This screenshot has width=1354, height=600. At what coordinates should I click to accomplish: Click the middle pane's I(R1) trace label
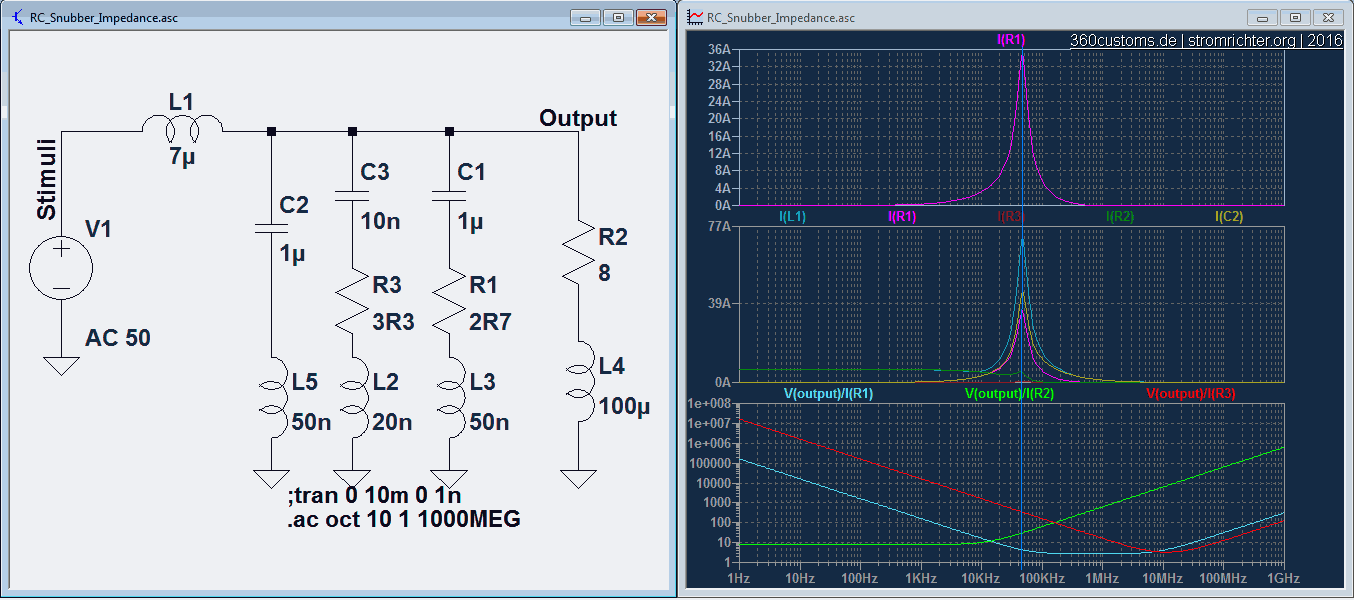(x=902, y=215)
